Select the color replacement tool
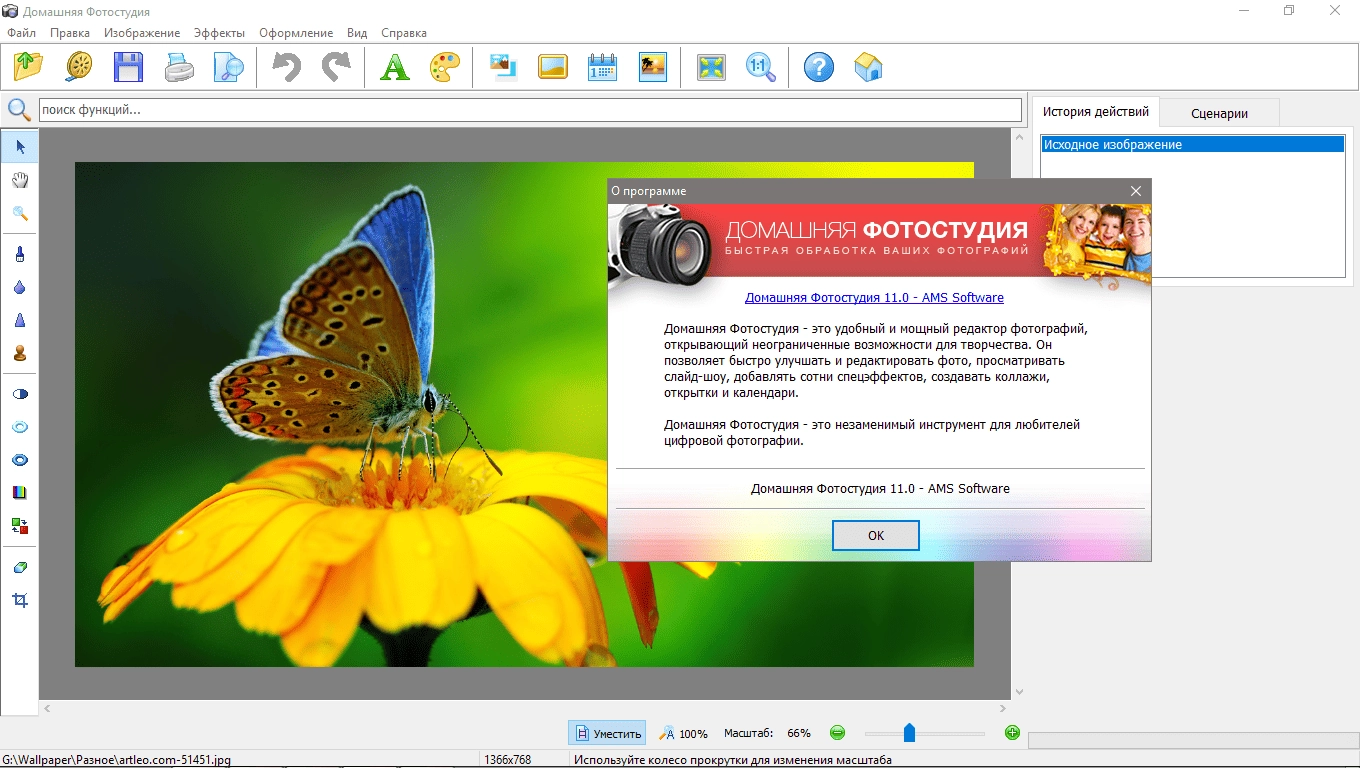Viewport: 1360px width, 768px height. point(20,525)
